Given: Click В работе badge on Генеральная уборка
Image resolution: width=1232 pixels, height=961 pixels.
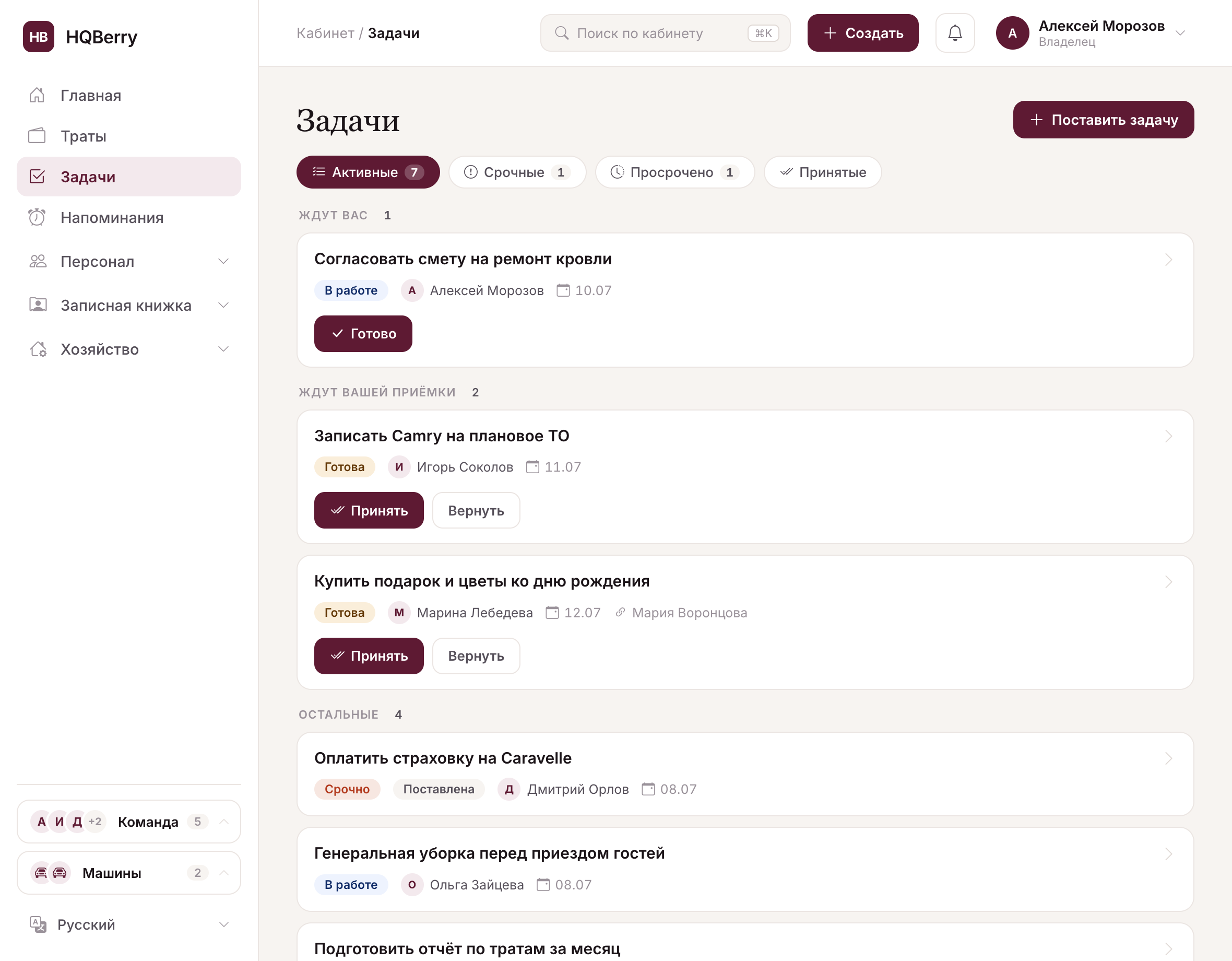Looking at the screenshot, I should pos(351,885).
